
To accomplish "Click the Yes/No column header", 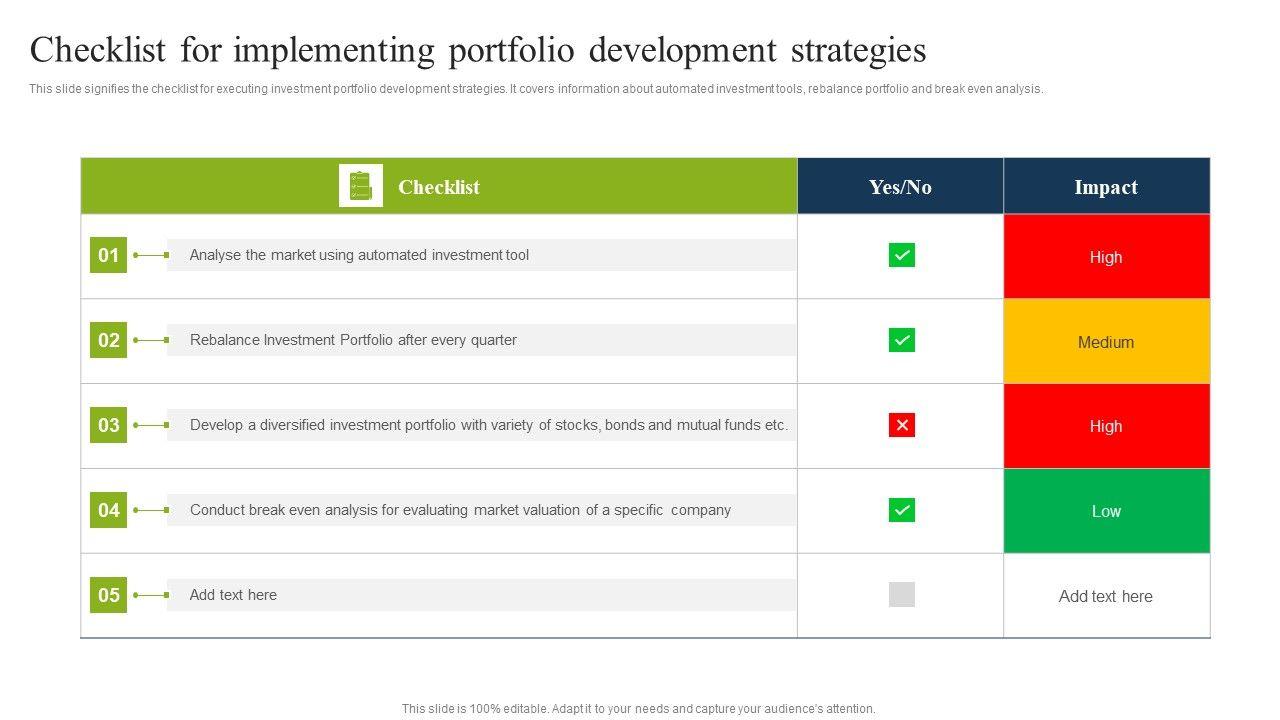I will [900, 187].
